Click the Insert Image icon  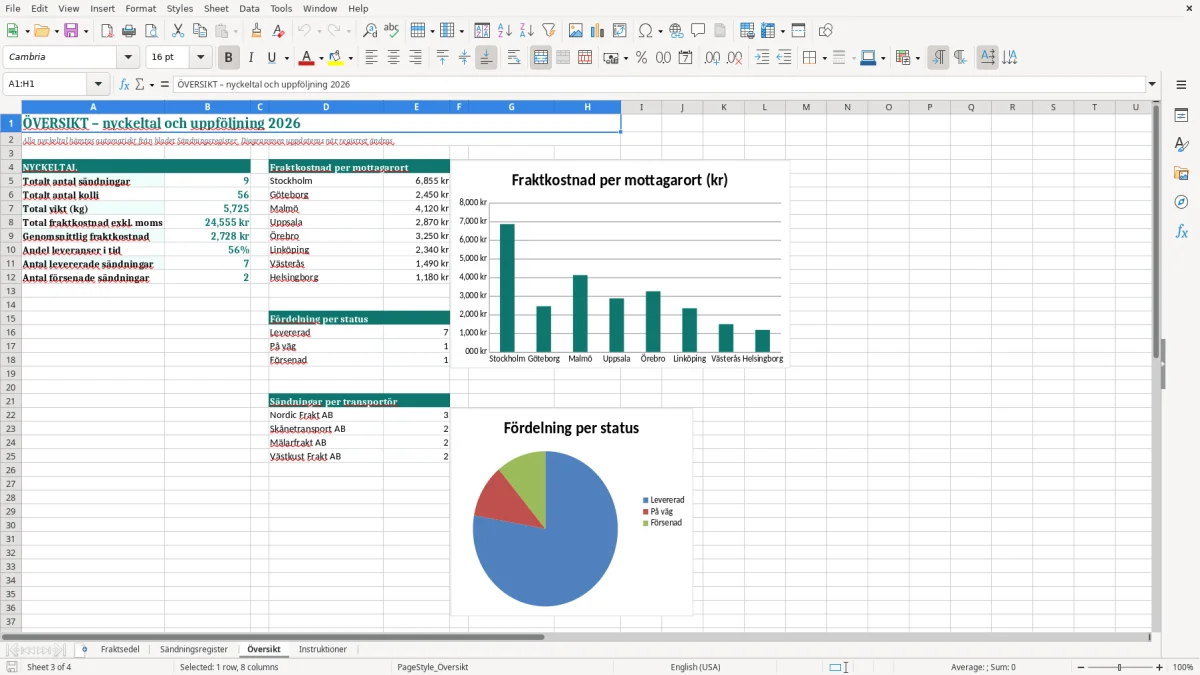[576, 31]
